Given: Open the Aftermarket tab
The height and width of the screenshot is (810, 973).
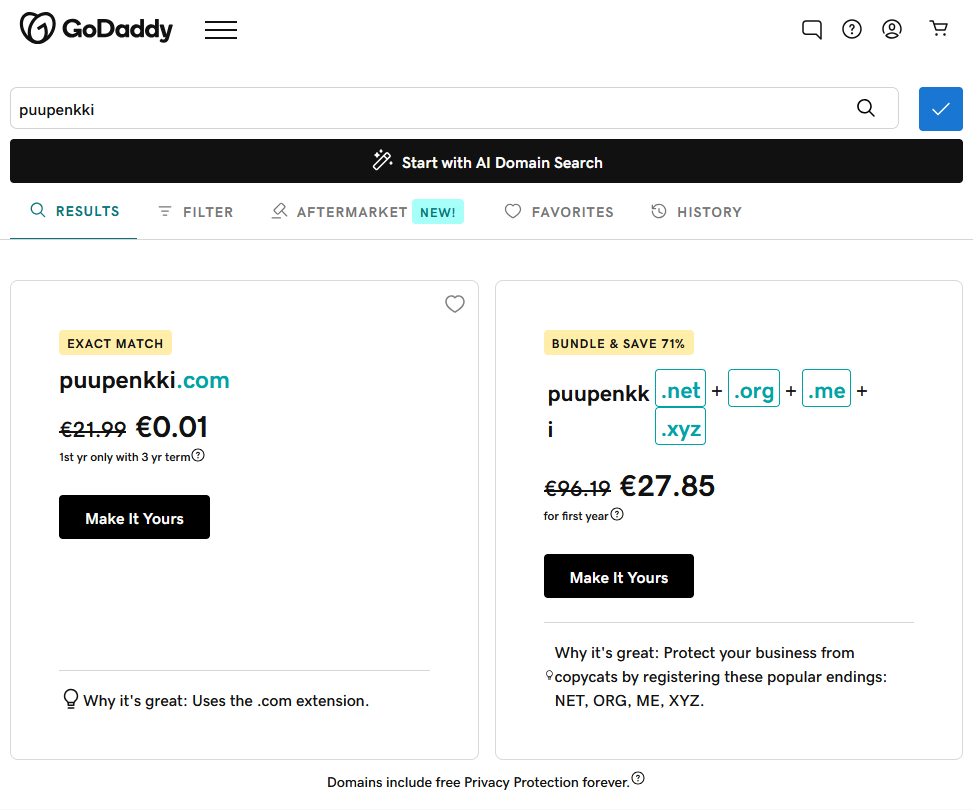Looking at the screenshot, I should click(367, 212).
